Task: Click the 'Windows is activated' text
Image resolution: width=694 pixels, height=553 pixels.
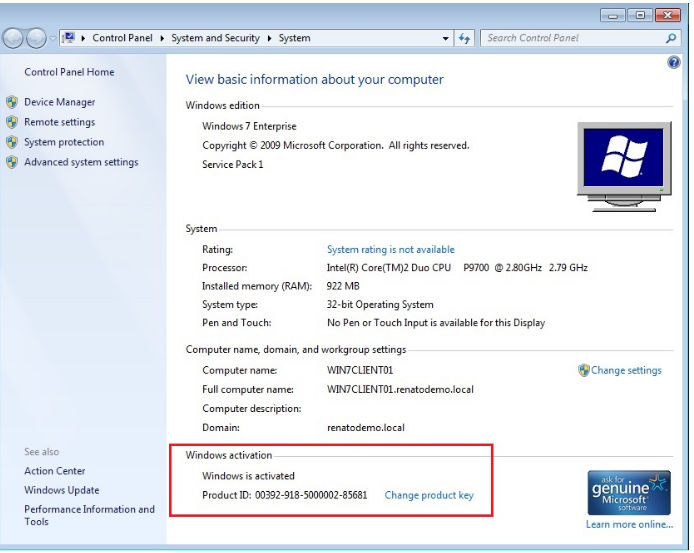Action: (x=248, y=476)
